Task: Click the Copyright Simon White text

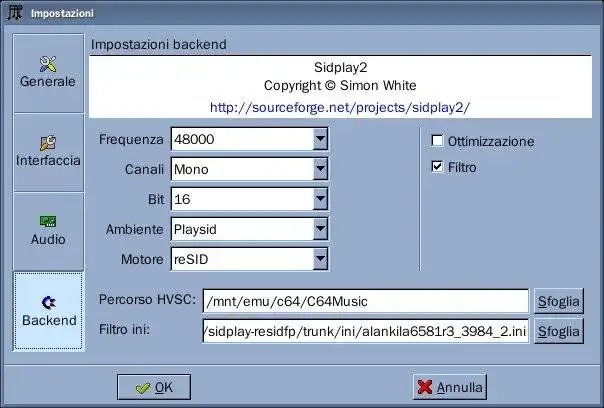Action: (340, 86)
